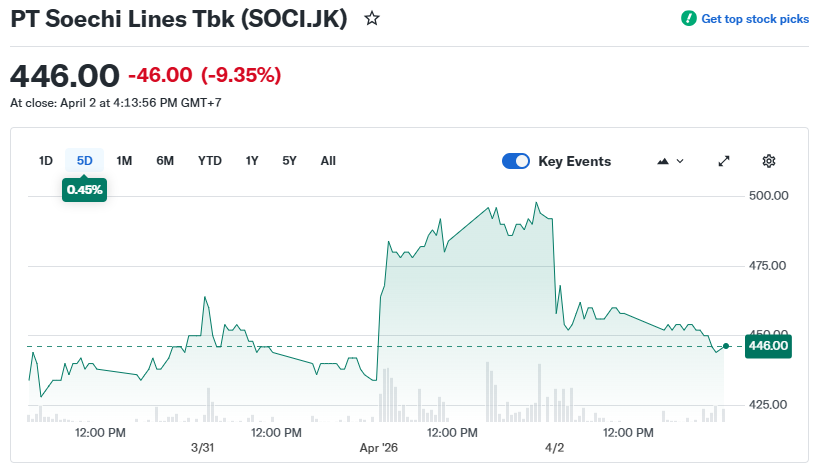The height and width of the screenshot is (465, 817).
Task: Select the 1D time range
Action: tap(46, 161)
